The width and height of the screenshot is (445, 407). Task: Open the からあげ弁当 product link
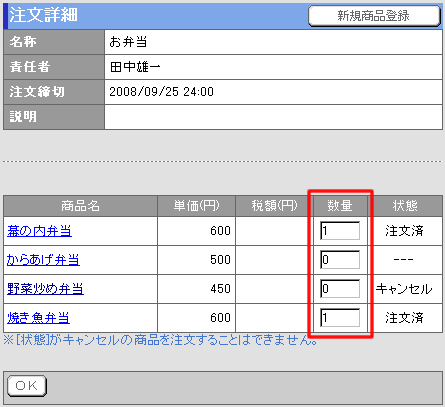point(43,260)
